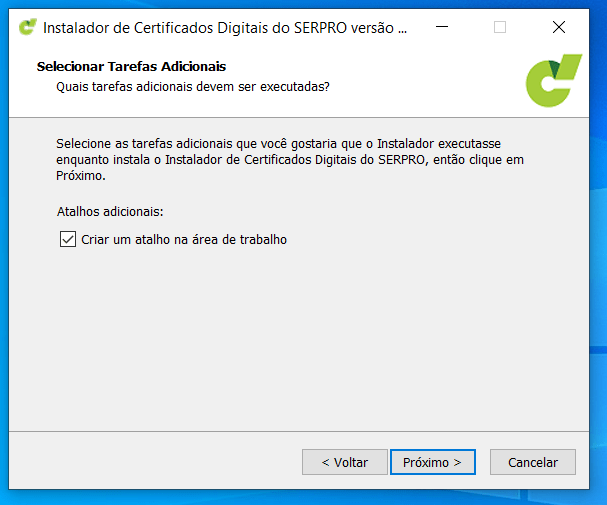Screen dimensions: 607x505
Task: Click the empty white header banner area
Action: pos(430,80)
